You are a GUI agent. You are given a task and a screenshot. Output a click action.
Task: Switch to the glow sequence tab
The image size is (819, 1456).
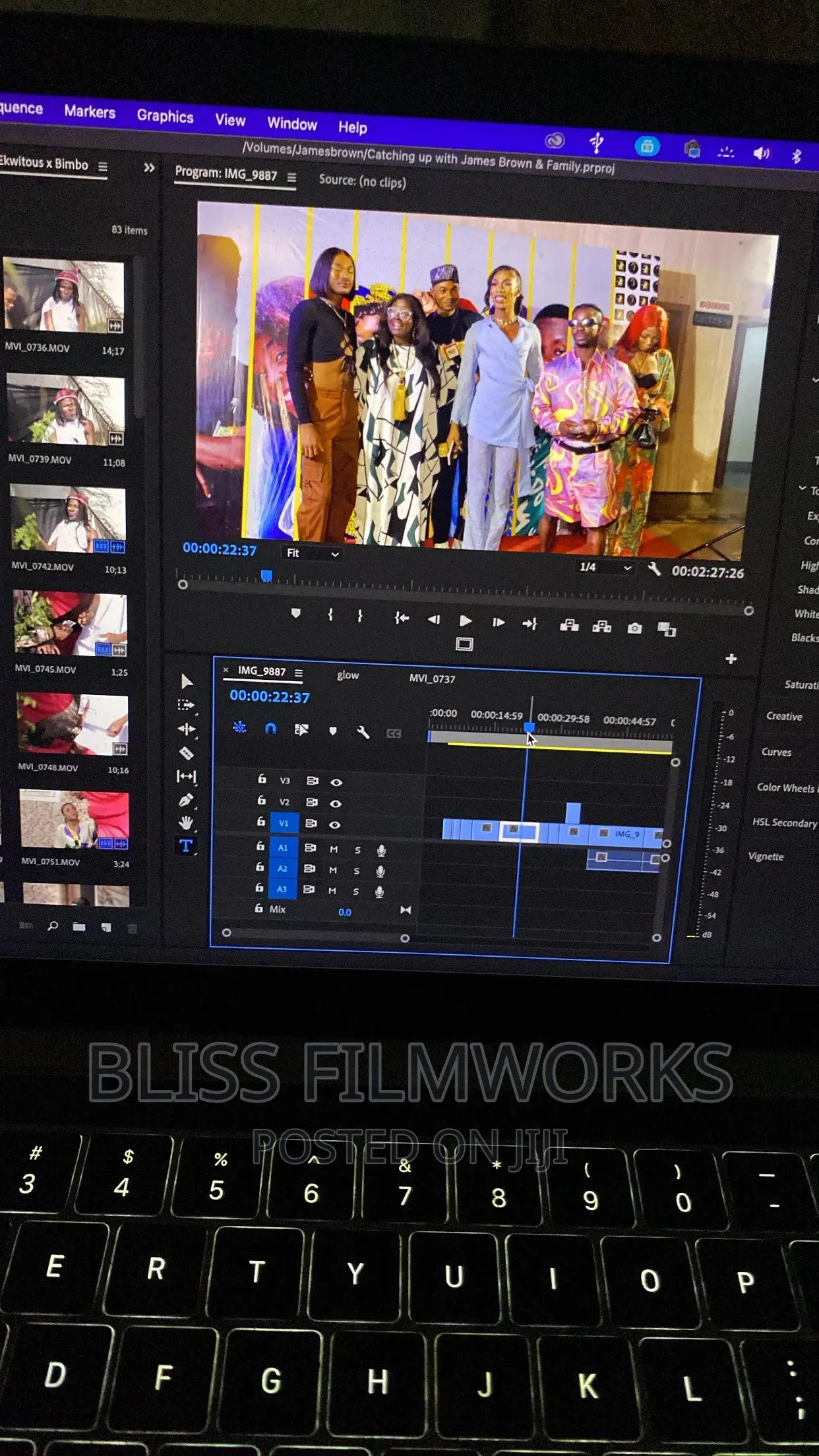click(348, 675)
